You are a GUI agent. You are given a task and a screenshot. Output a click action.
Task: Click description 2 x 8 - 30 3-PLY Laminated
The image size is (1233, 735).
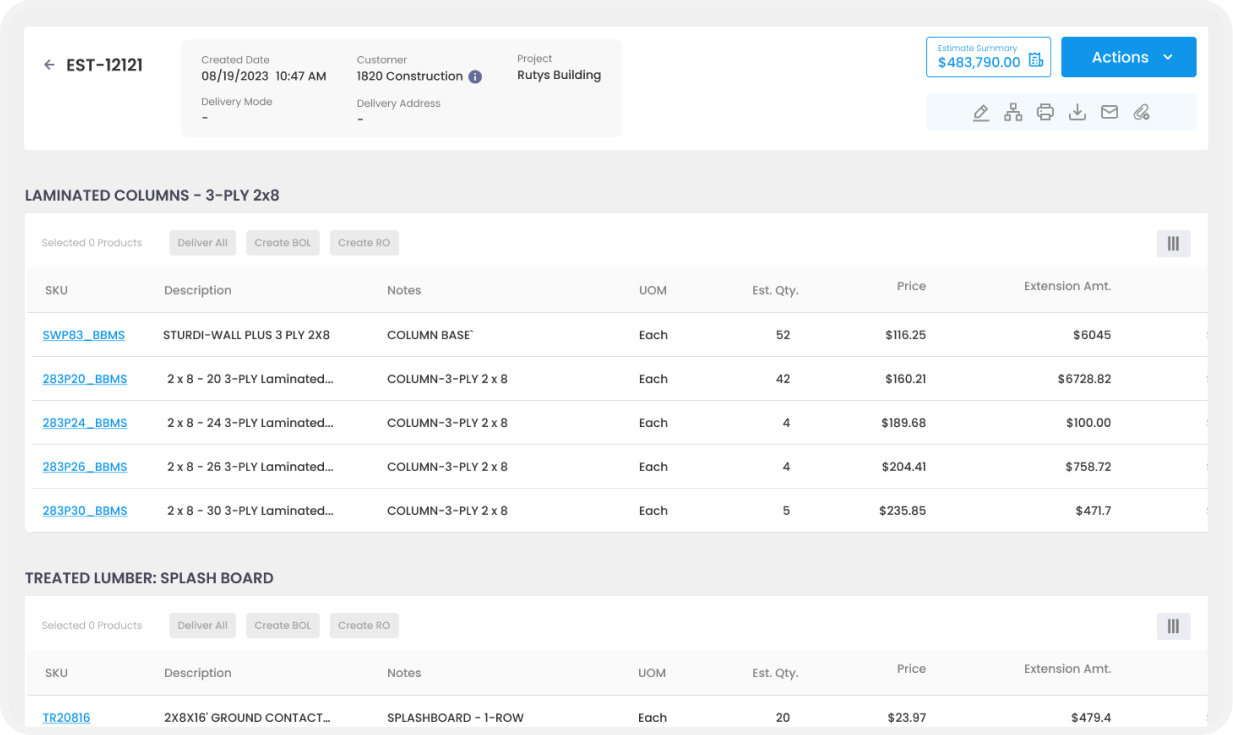250,511
